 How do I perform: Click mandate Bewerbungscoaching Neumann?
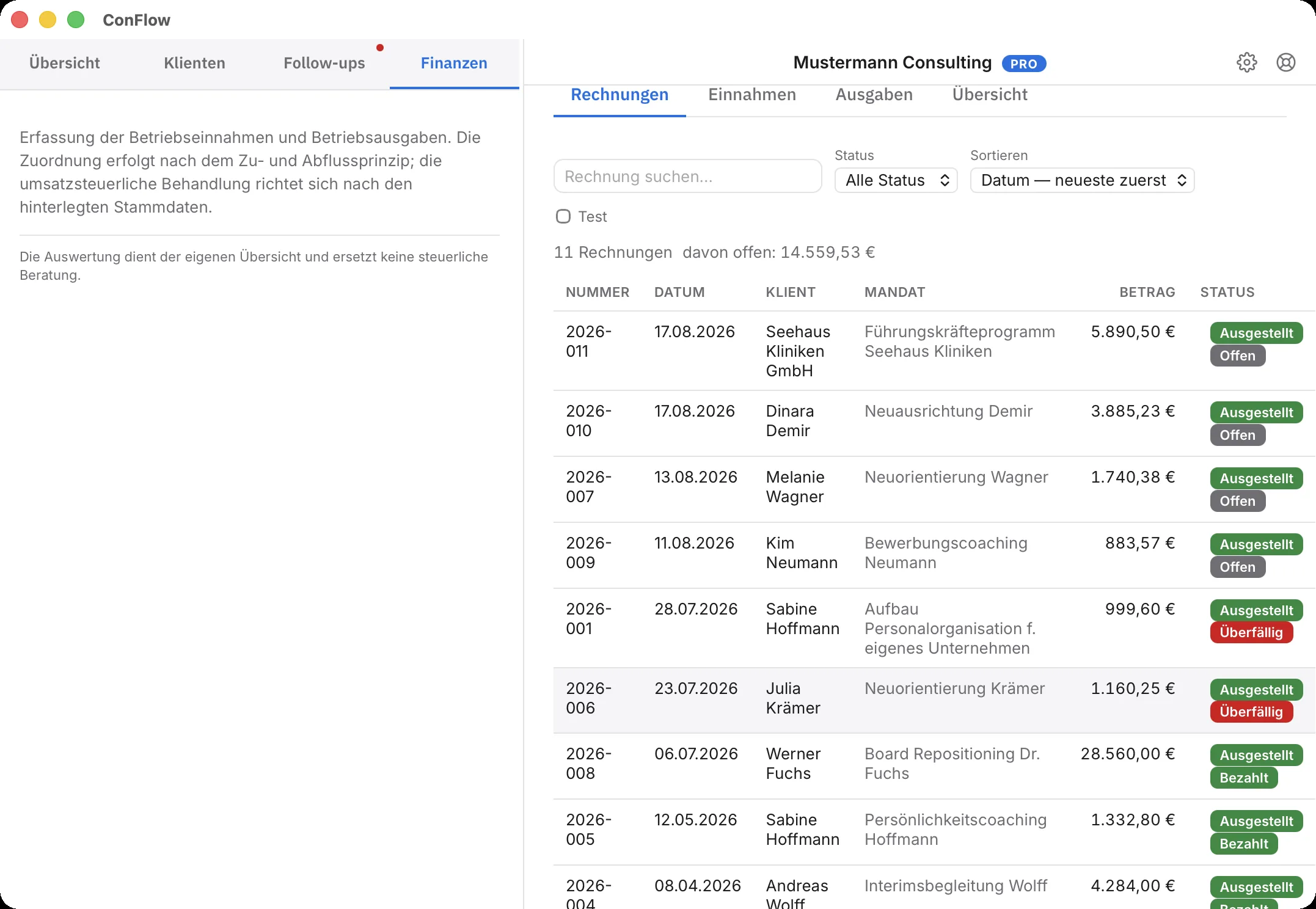pos(946,553)
